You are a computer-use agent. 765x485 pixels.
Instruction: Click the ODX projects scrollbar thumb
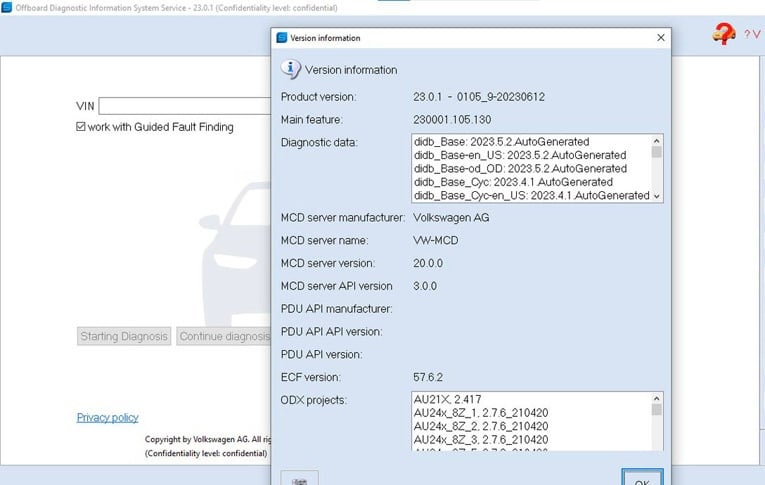coord(657,409)
